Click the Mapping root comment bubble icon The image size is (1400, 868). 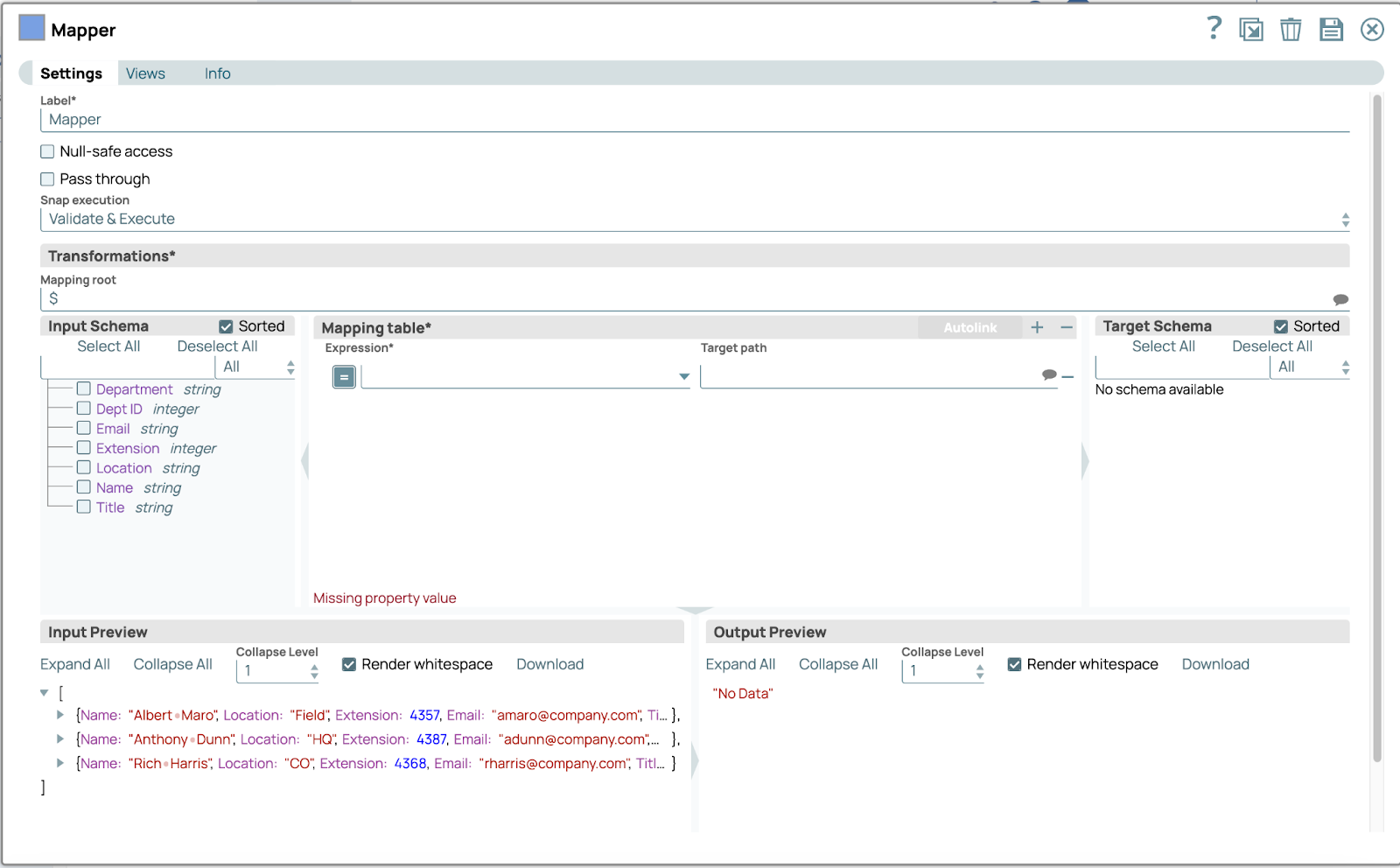coord(1340,299)
